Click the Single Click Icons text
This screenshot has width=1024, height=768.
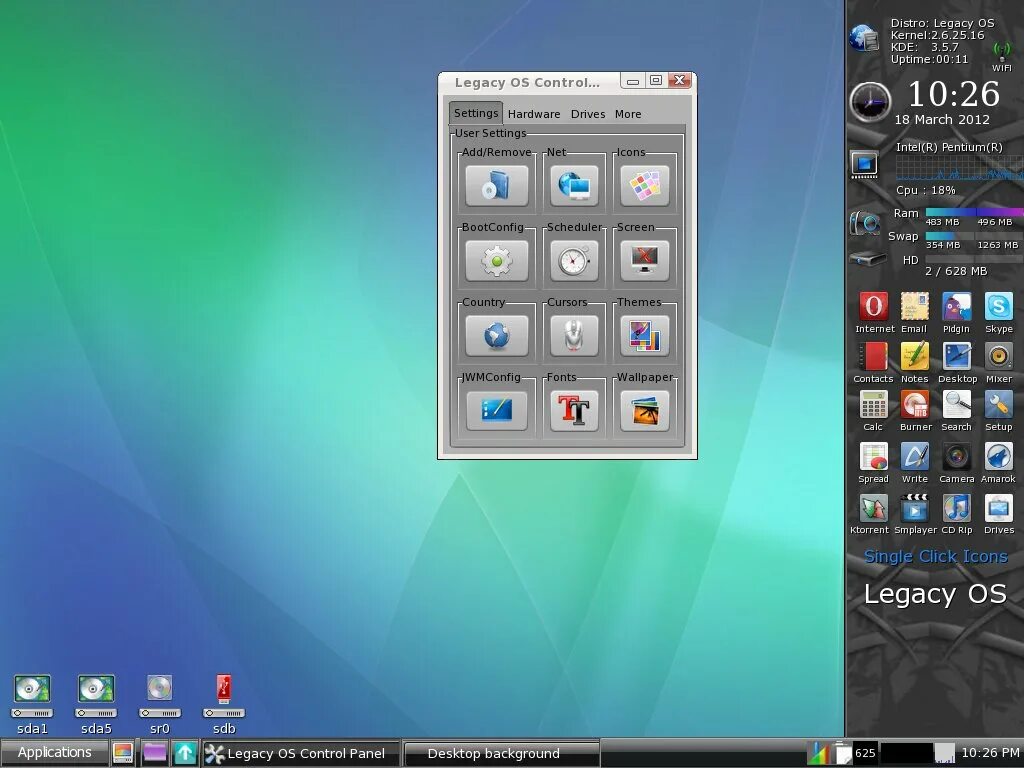coord(935,556)
